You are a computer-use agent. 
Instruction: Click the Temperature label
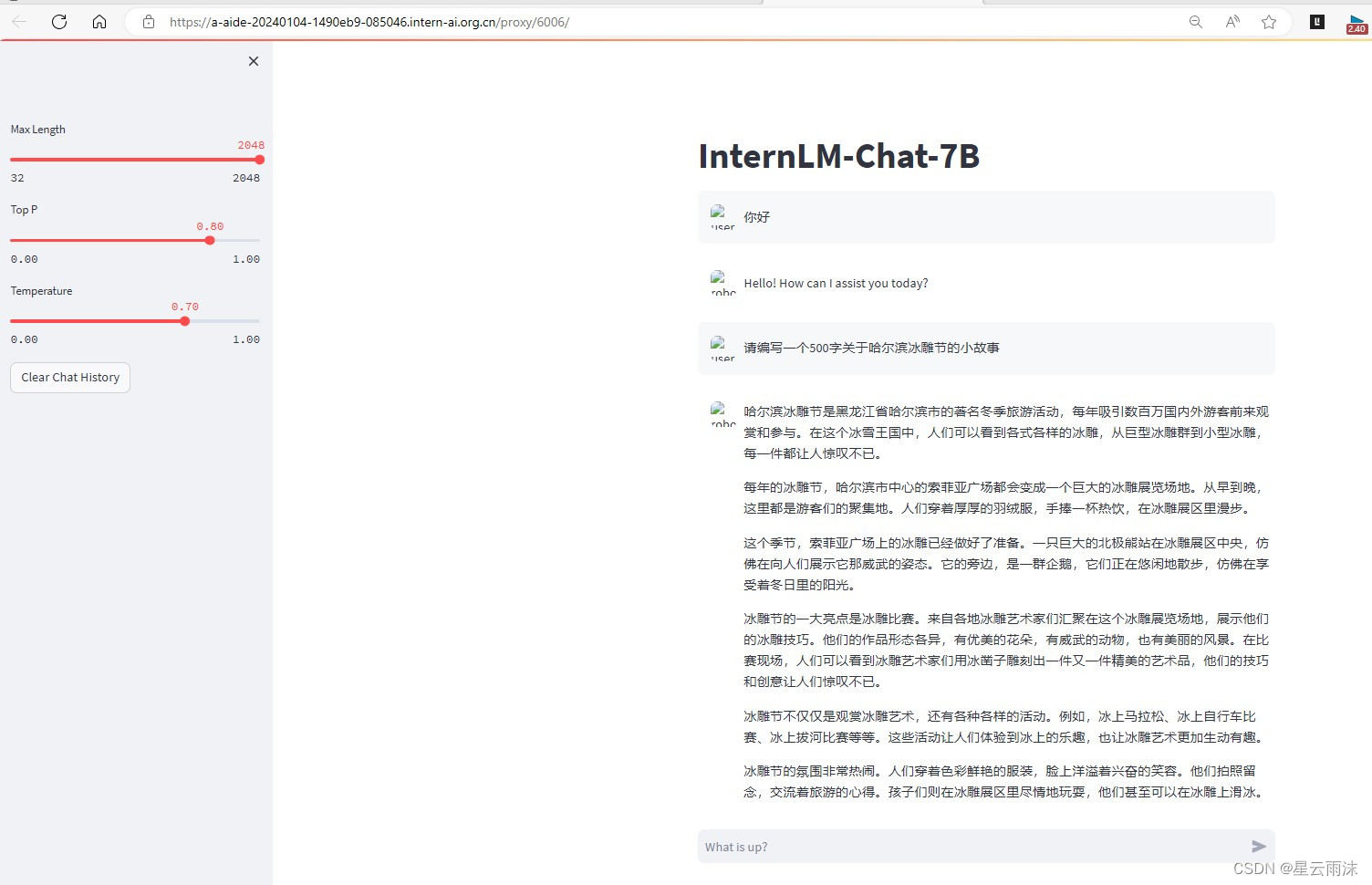[x=41, y=291]
